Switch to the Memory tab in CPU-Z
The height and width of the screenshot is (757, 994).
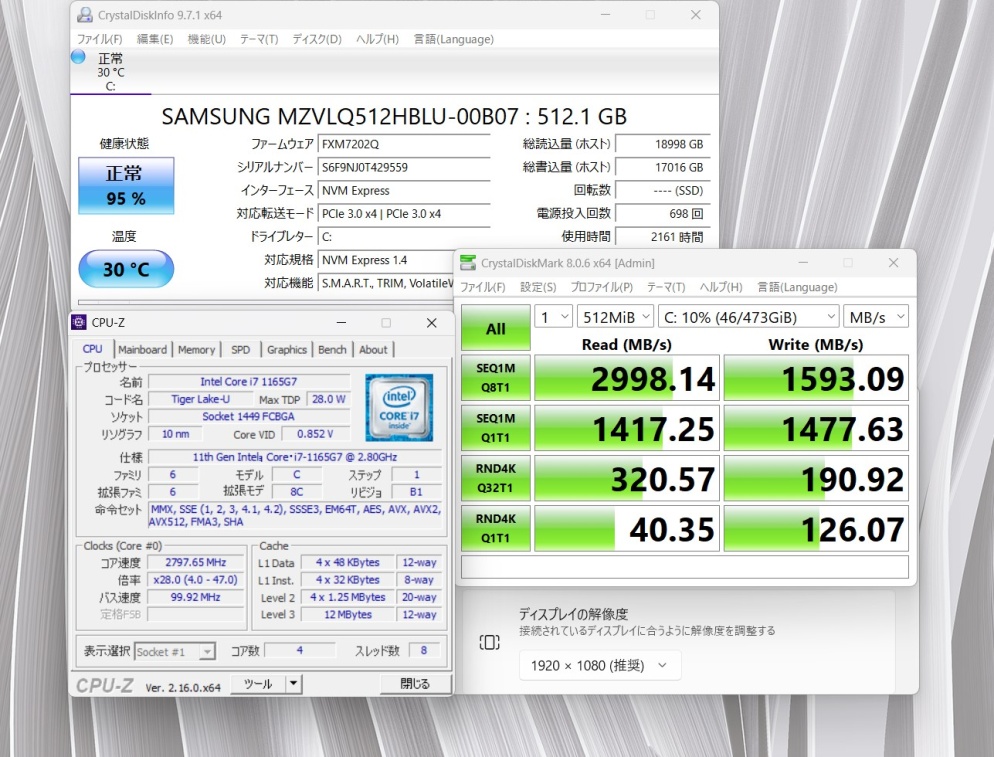point(197,349)
